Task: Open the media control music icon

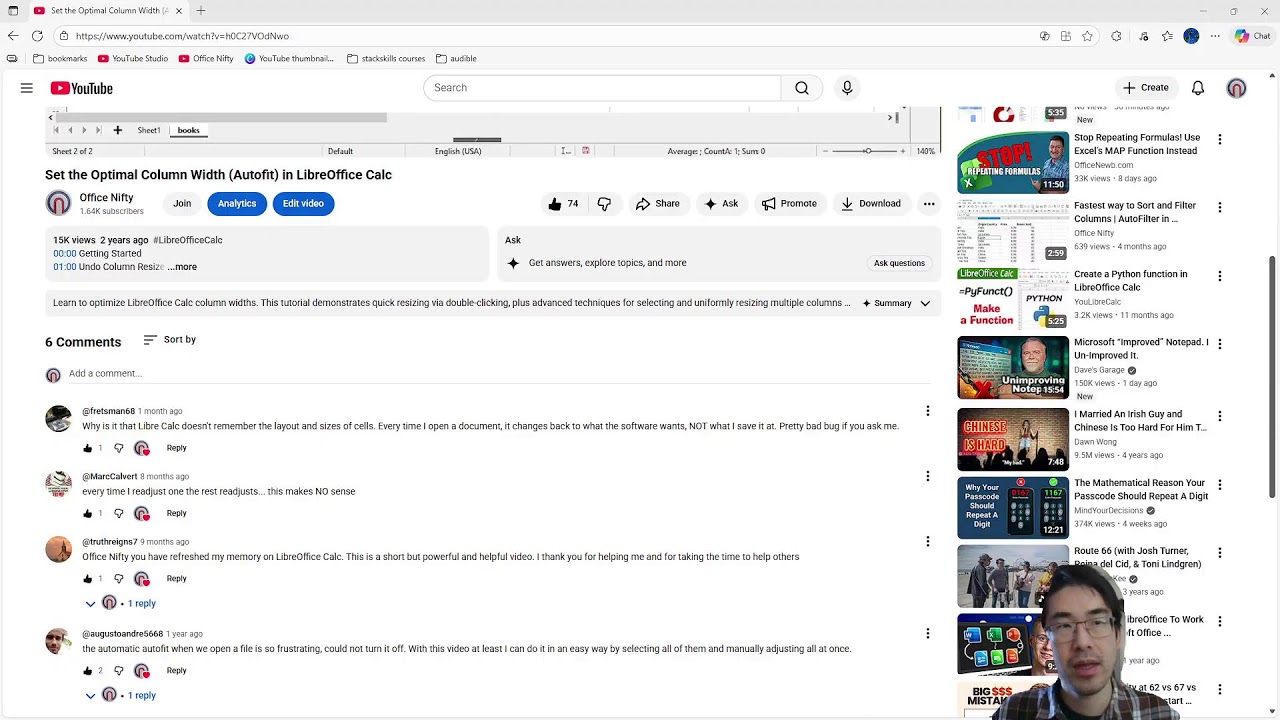Action: (1144, 36)
